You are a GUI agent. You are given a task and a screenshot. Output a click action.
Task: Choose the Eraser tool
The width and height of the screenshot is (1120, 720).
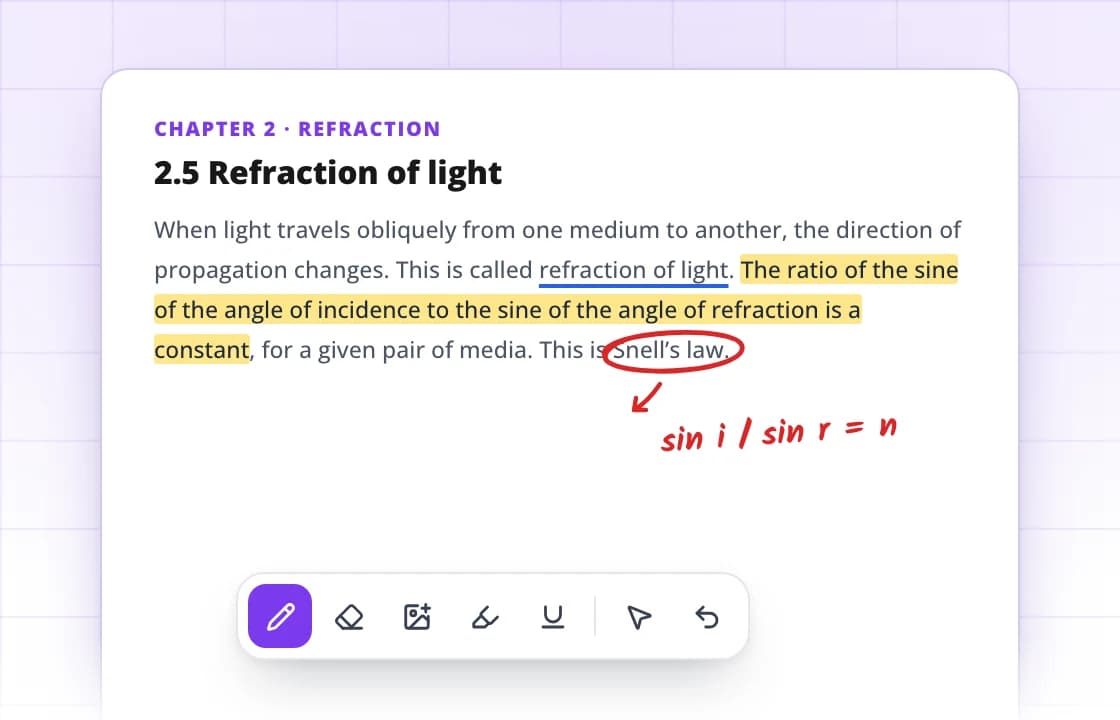349,616
